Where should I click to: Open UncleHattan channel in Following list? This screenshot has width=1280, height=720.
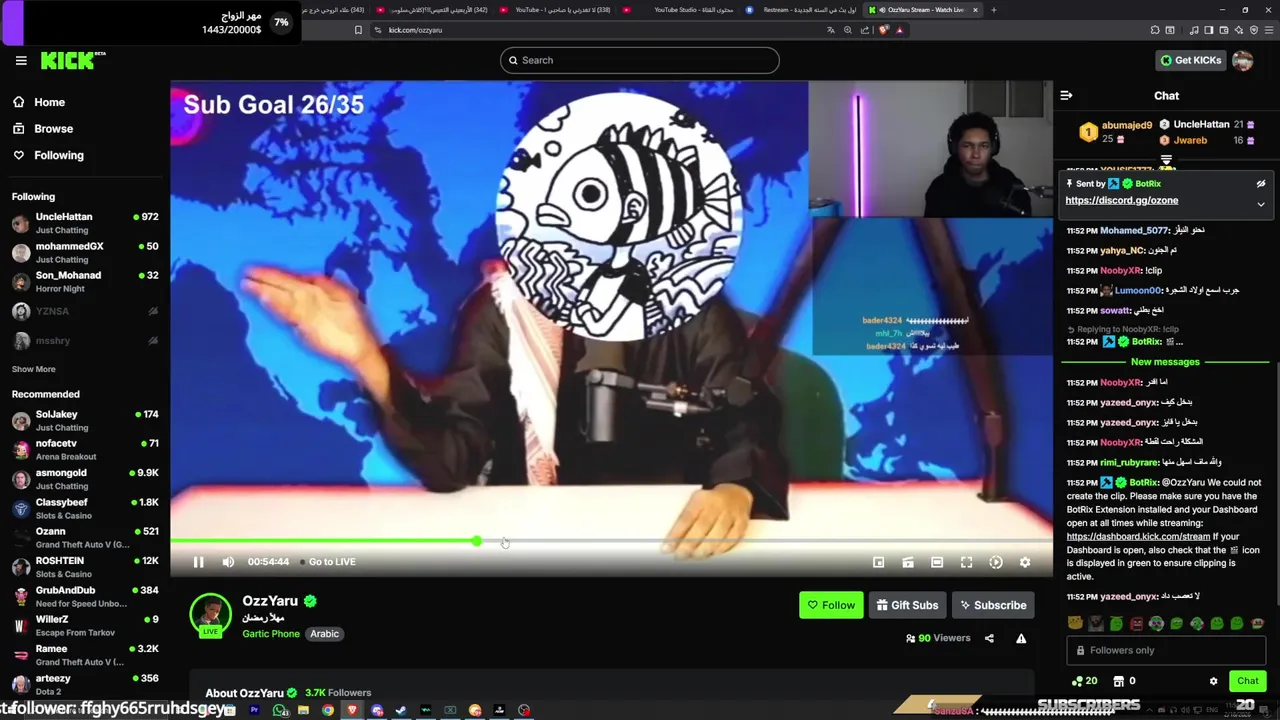(85, 223)
